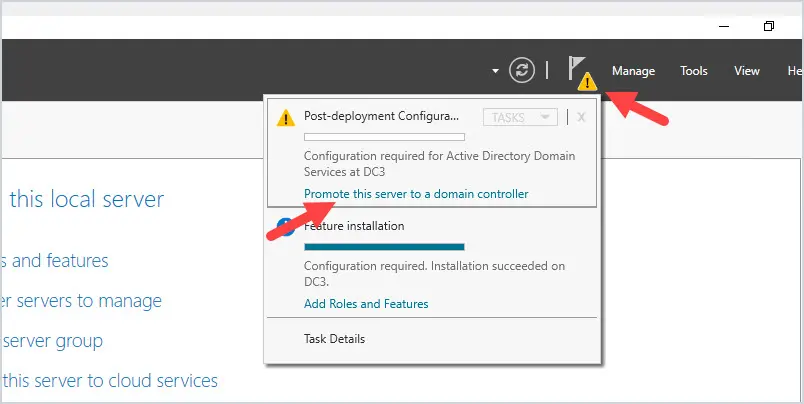Click Promote this server to a domain controller
804x404 pixels.
416,194
